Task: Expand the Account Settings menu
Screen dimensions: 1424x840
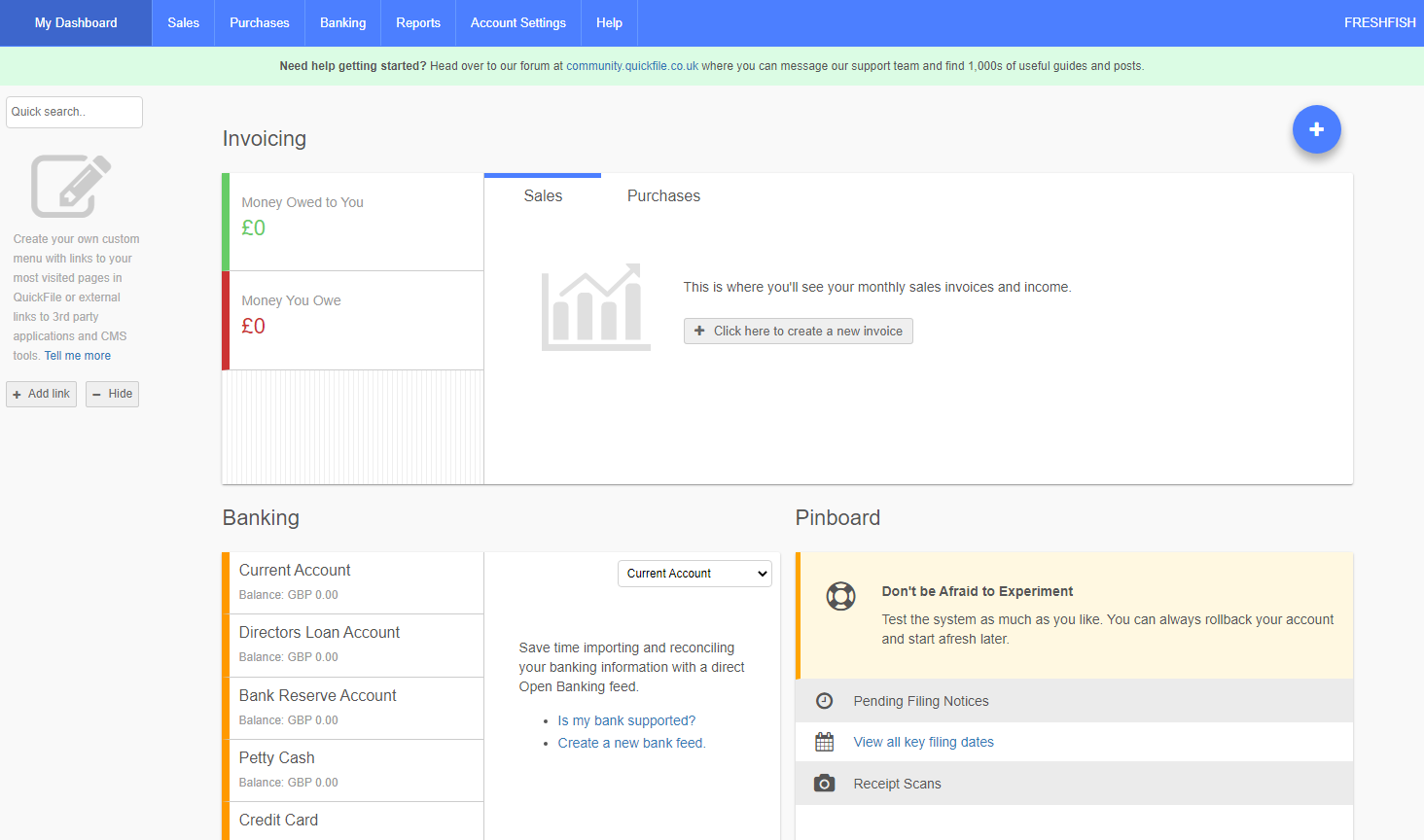Action: tap(517, 23)
